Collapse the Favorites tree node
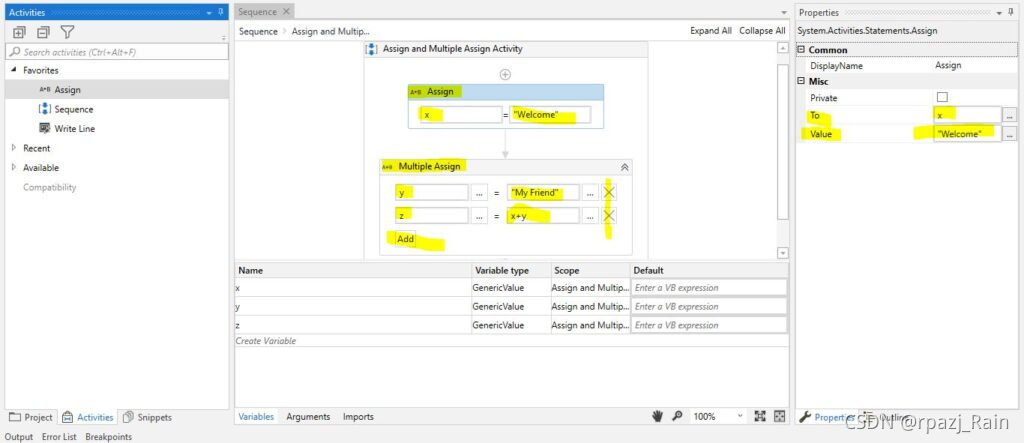Viewport: 1024px width, 443px height. pyautogui.click(x=14, y=70)
